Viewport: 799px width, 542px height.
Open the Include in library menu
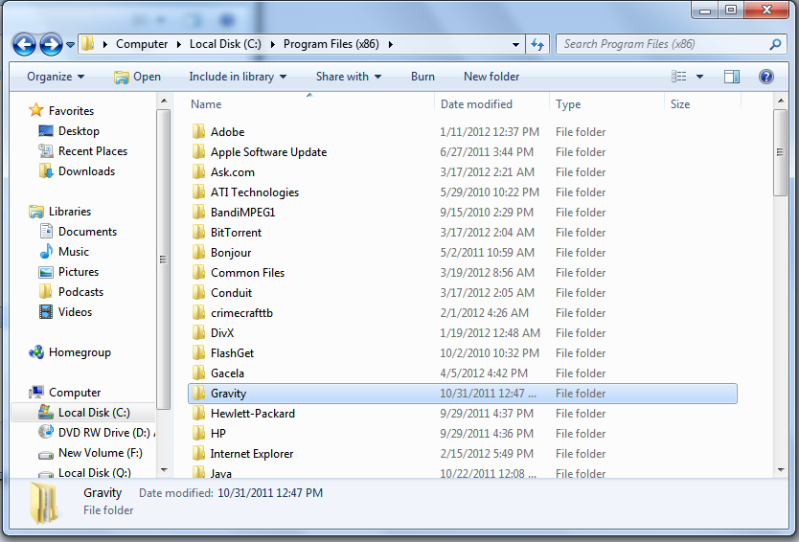coord(237,76)
